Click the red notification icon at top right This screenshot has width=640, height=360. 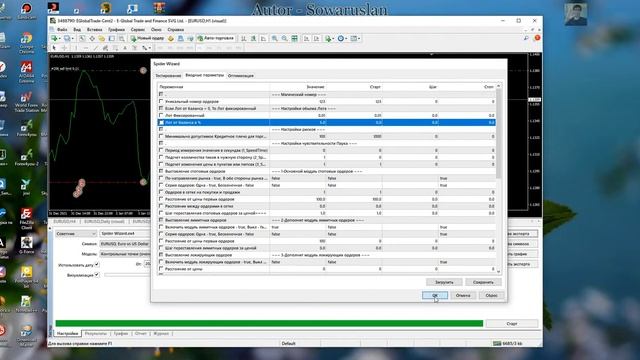tap(537, 38)
